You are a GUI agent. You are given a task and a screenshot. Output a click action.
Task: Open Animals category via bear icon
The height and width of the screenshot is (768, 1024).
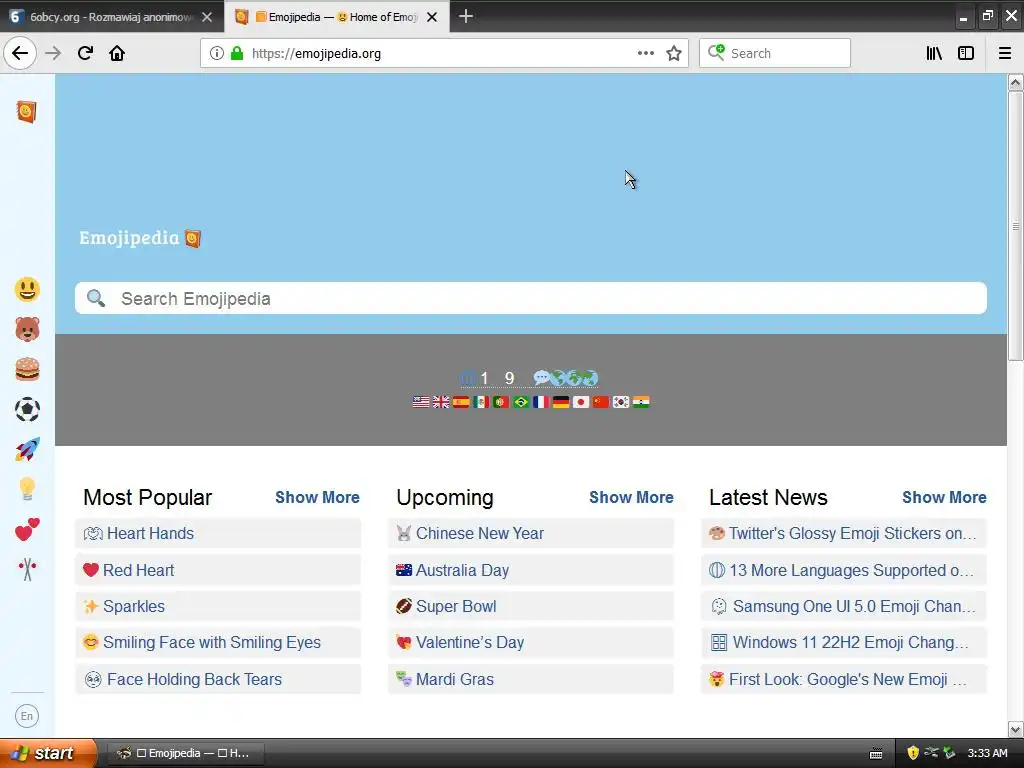(x=27, y=329)
